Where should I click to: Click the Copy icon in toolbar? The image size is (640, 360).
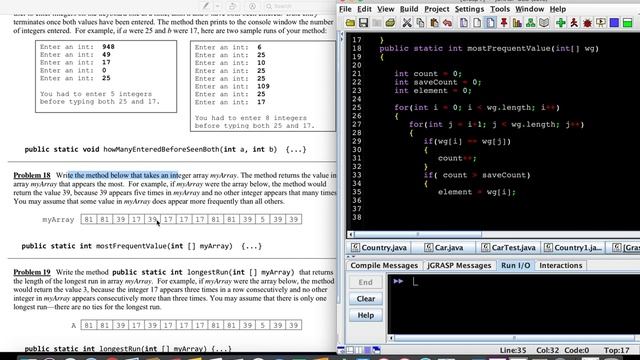click(420, 23)
